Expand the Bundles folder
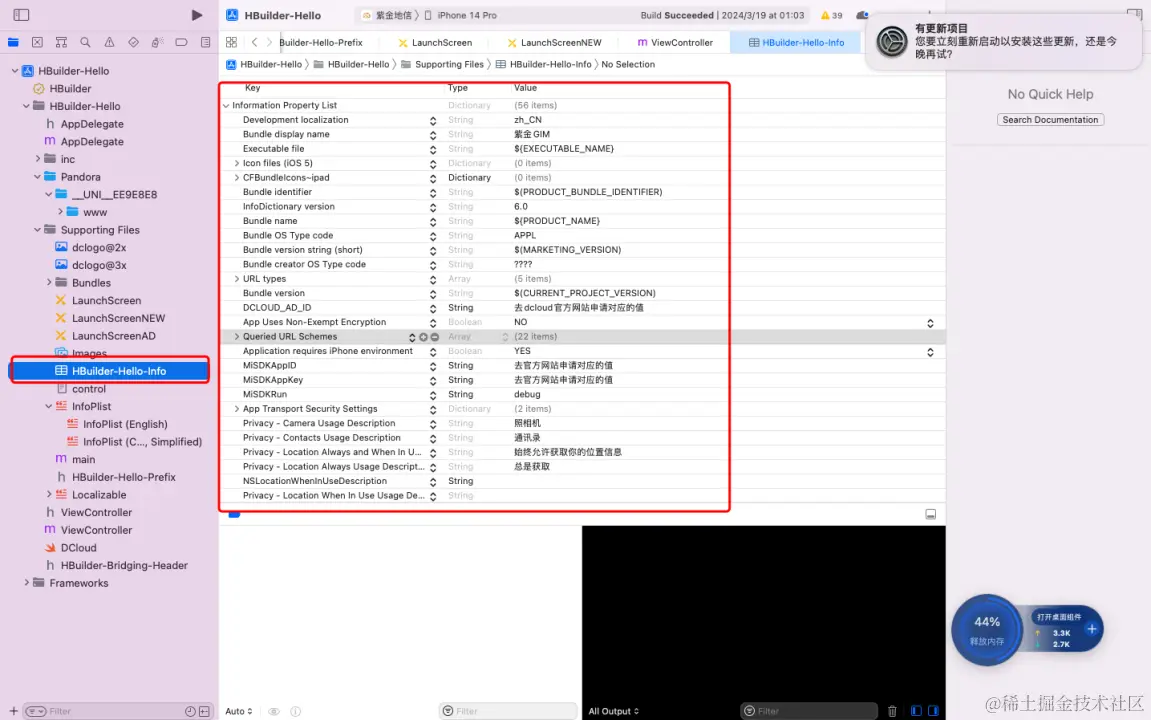The width and height of the screenshot is (1151, 720). (x=49, y=283)
